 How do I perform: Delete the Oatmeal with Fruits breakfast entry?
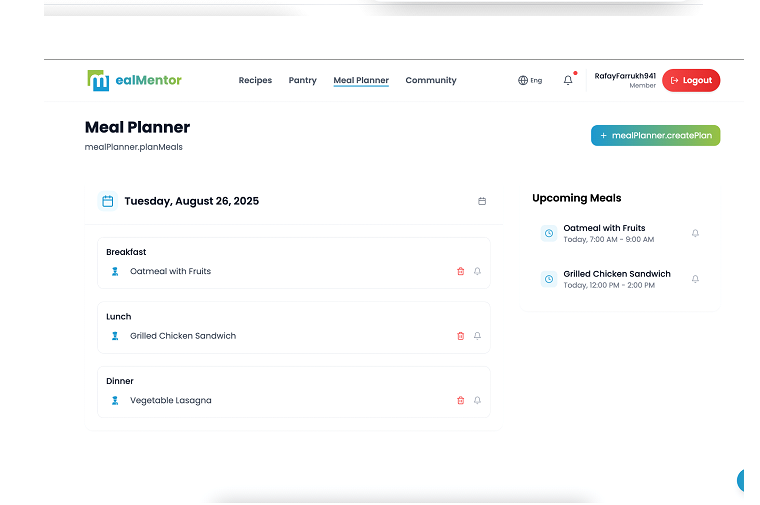460,271
